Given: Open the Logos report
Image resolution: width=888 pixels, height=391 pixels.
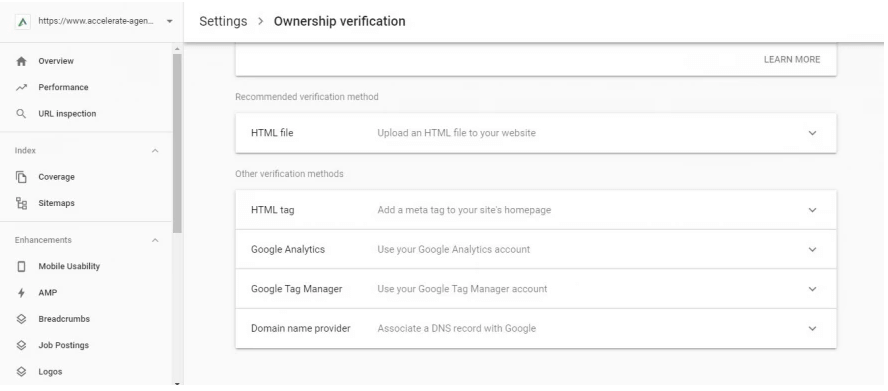Looking at the screenshot, I should (x=50, y=372).
